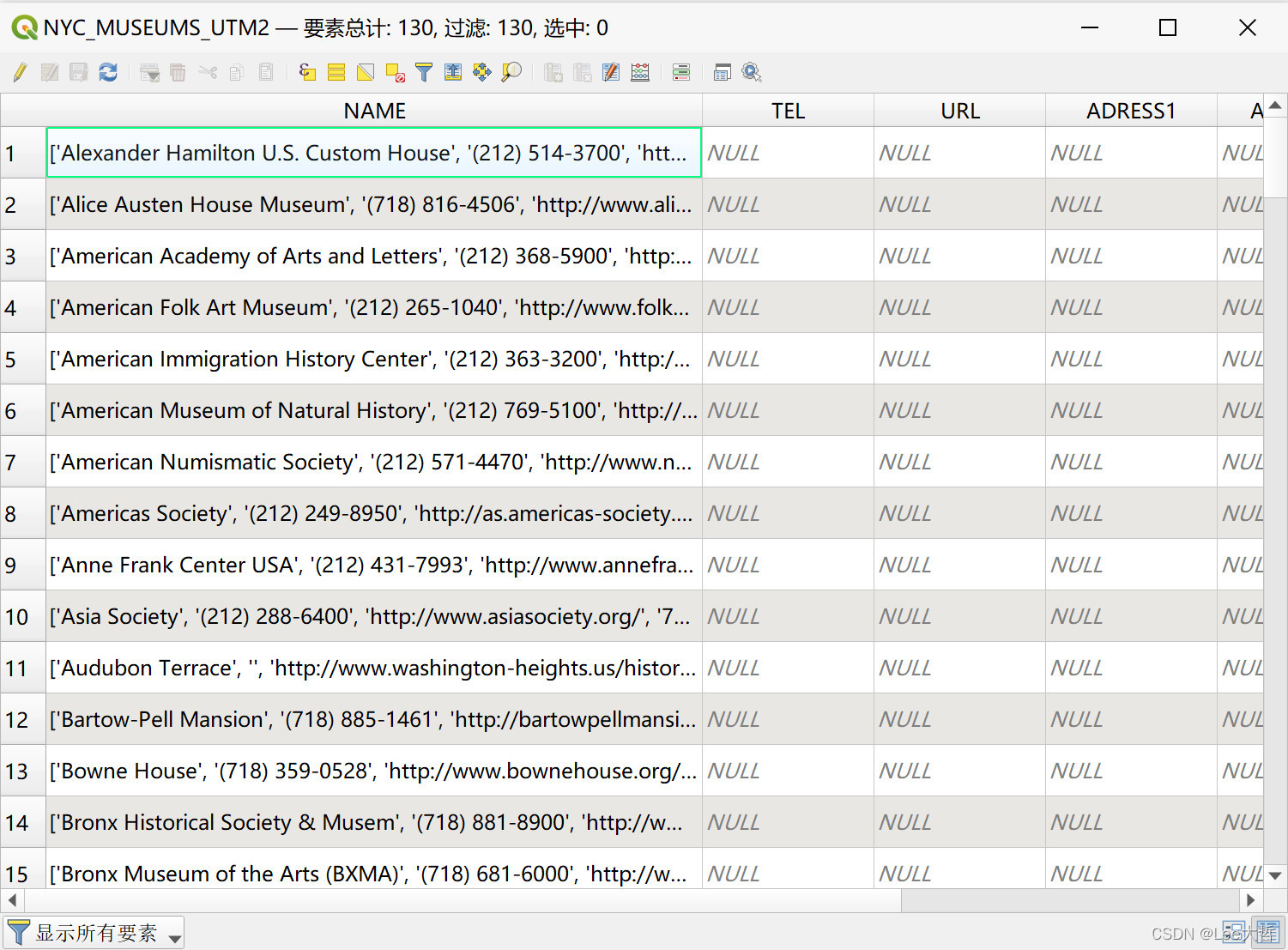Image resolution: width=1288 pixels, height=950 pixels.
Task: Select row 10 via its row number
Action: (23, 616)
